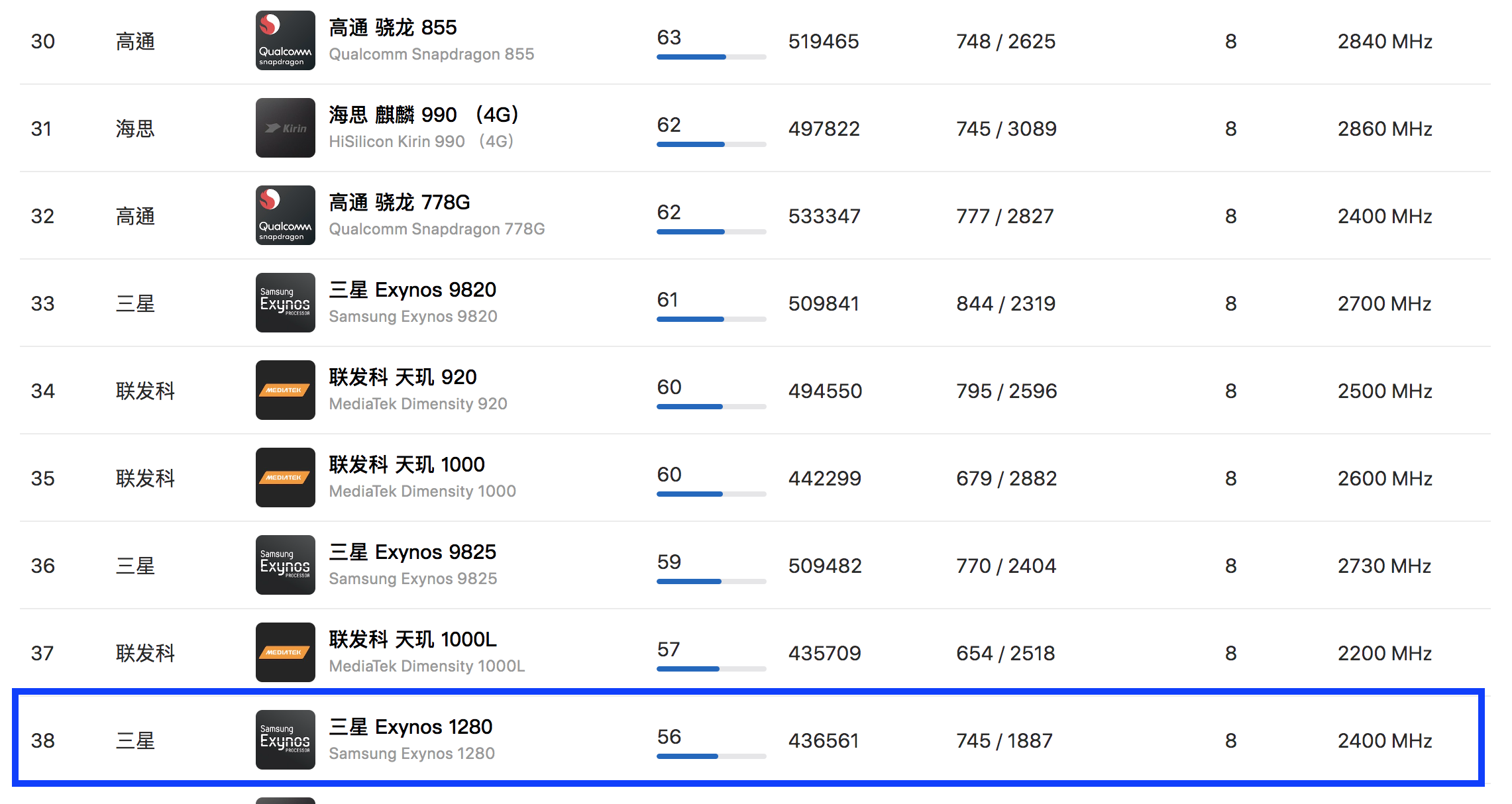Click the 海思 brand cell

(135, 128)
